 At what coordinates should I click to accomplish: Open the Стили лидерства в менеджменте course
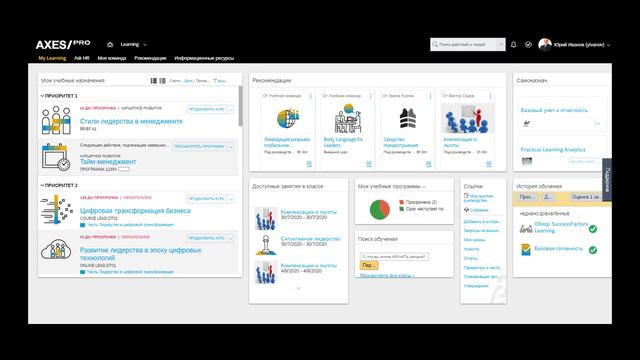[x=131, y=121]
